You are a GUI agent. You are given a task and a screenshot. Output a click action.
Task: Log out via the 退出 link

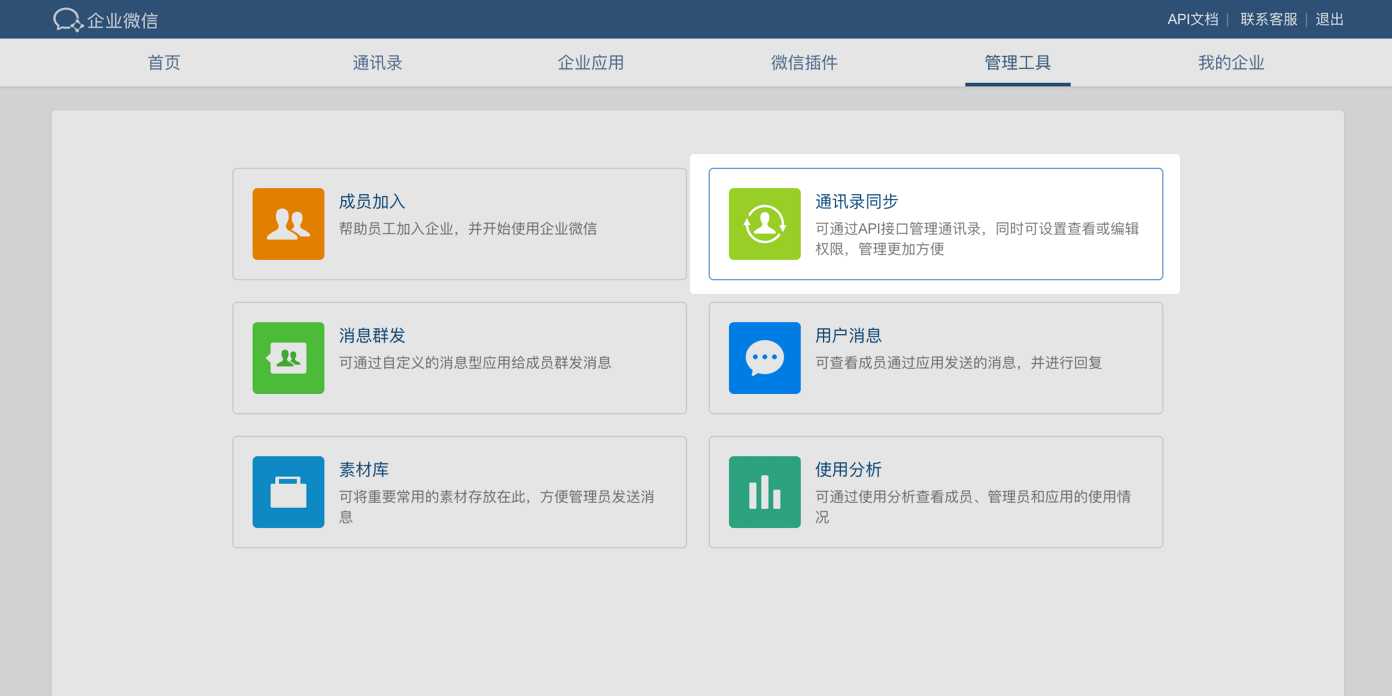click(1329, 20)
